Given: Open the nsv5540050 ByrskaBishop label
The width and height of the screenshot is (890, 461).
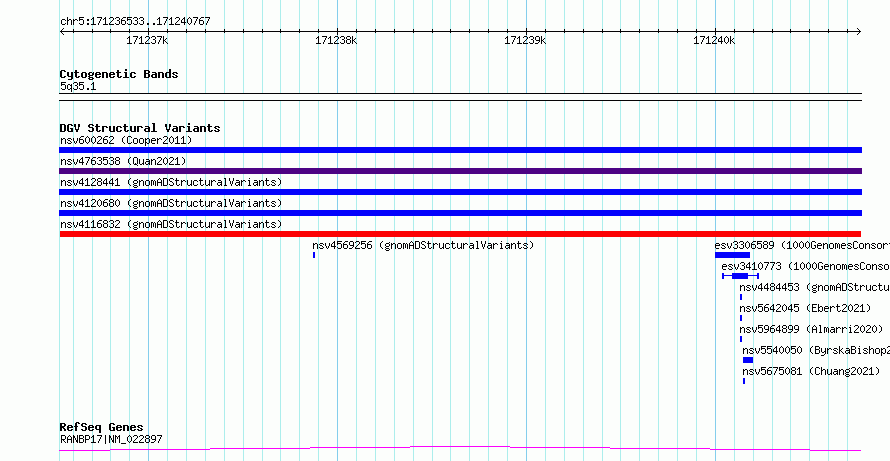Looking at the screenshot, I should click(x=816, y=350).
